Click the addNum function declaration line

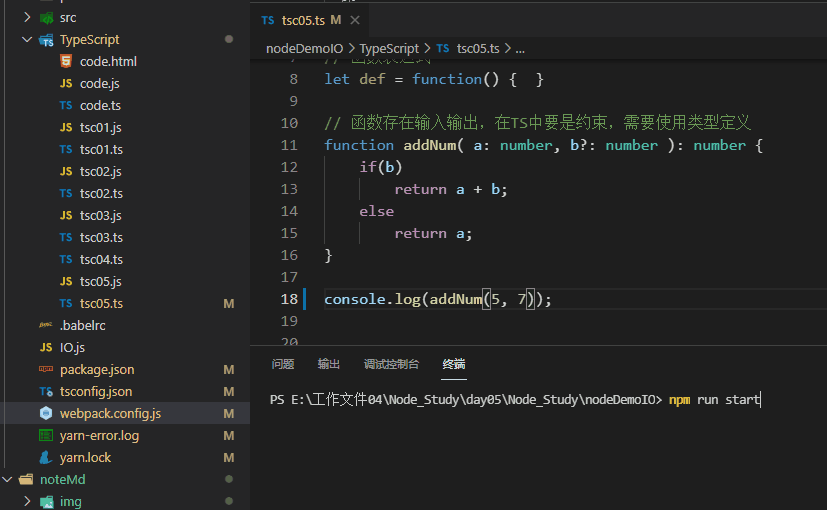(x=543, y=145)
